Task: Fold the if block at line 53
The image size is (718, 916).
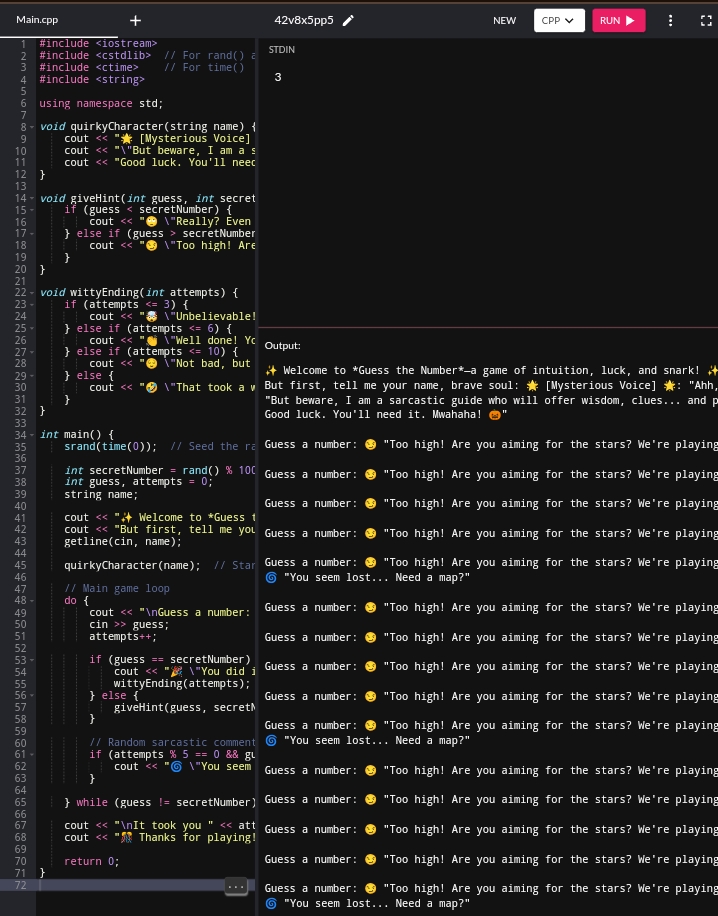Action: click(x=32, y=660)
